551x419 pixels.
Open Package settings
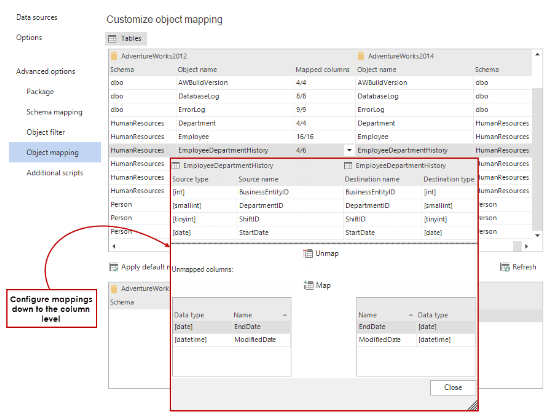pos(40,91)
